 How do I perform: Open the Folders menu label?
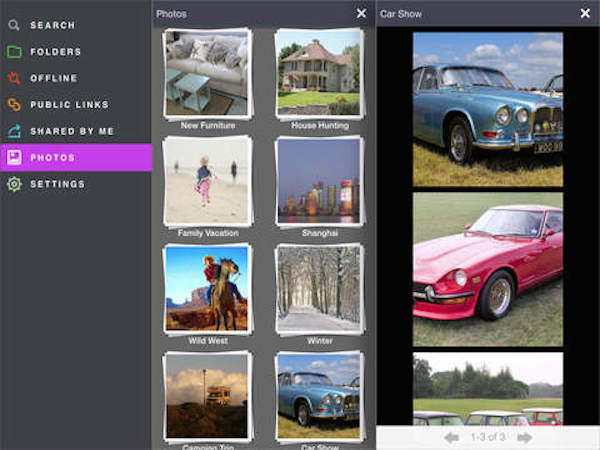tap(55, 52)
